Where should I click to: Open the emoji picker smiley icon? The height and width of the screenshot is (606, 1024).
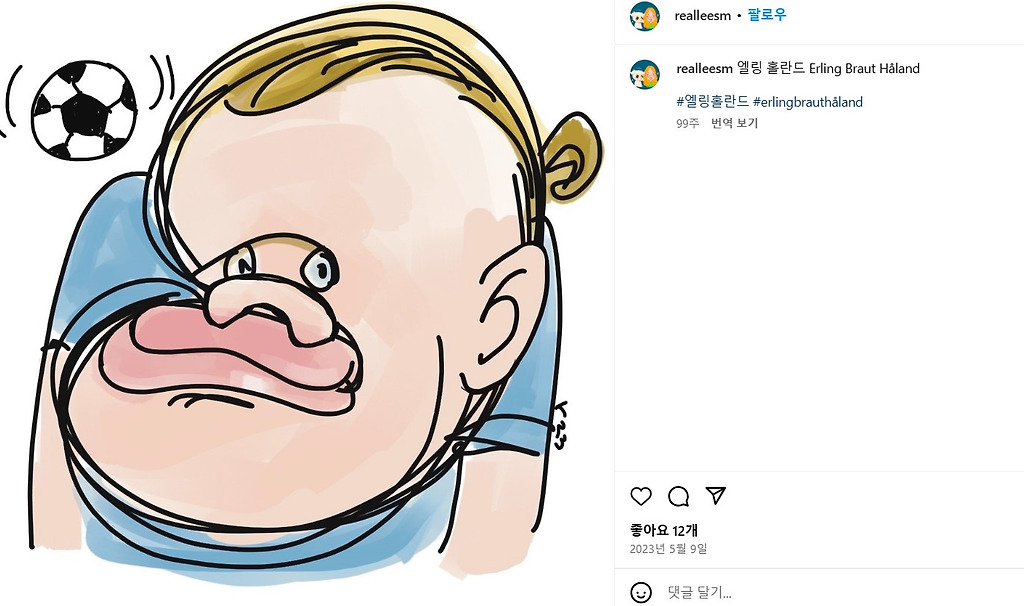coord(641,592)
